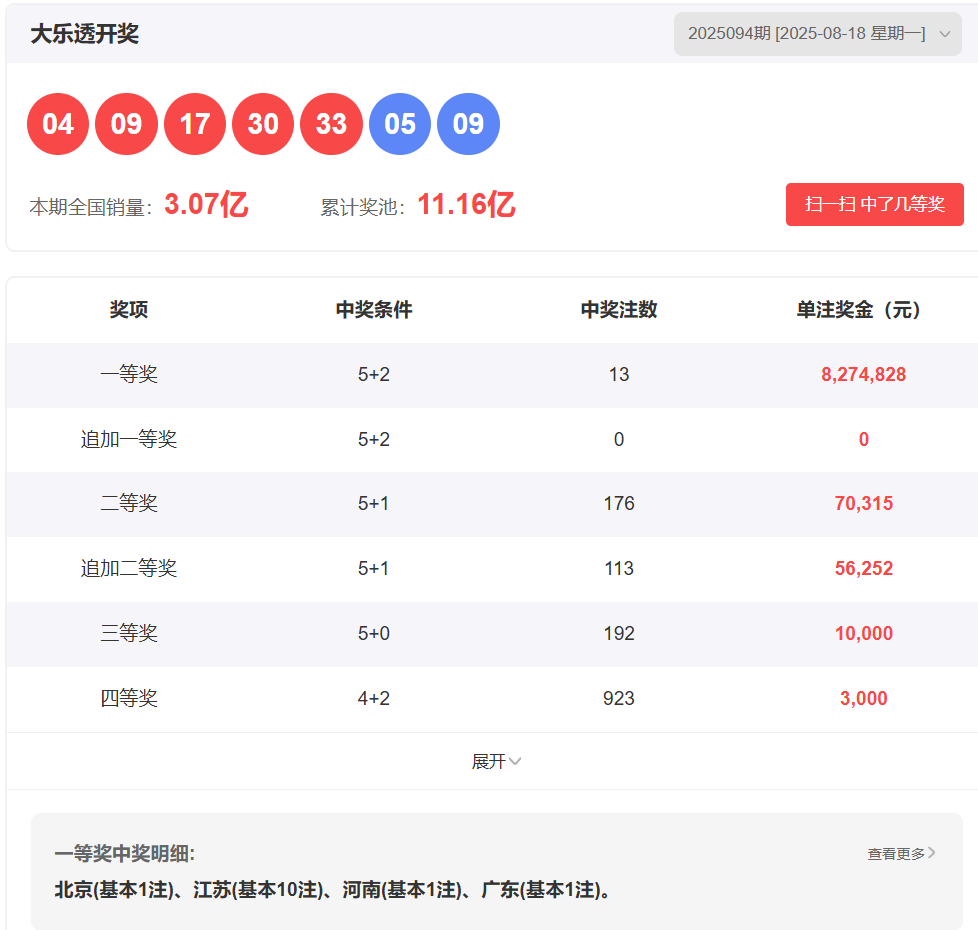The width and height of the screenshot is (978, 930).
Task: Click the 奖项 column header
Action: [x=129, y=310]
